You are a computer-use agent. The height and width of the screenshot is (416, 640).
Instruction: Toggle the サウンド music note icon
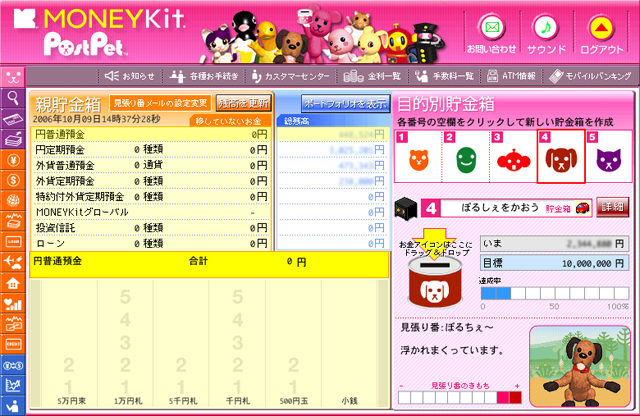(x=546, y=28)
